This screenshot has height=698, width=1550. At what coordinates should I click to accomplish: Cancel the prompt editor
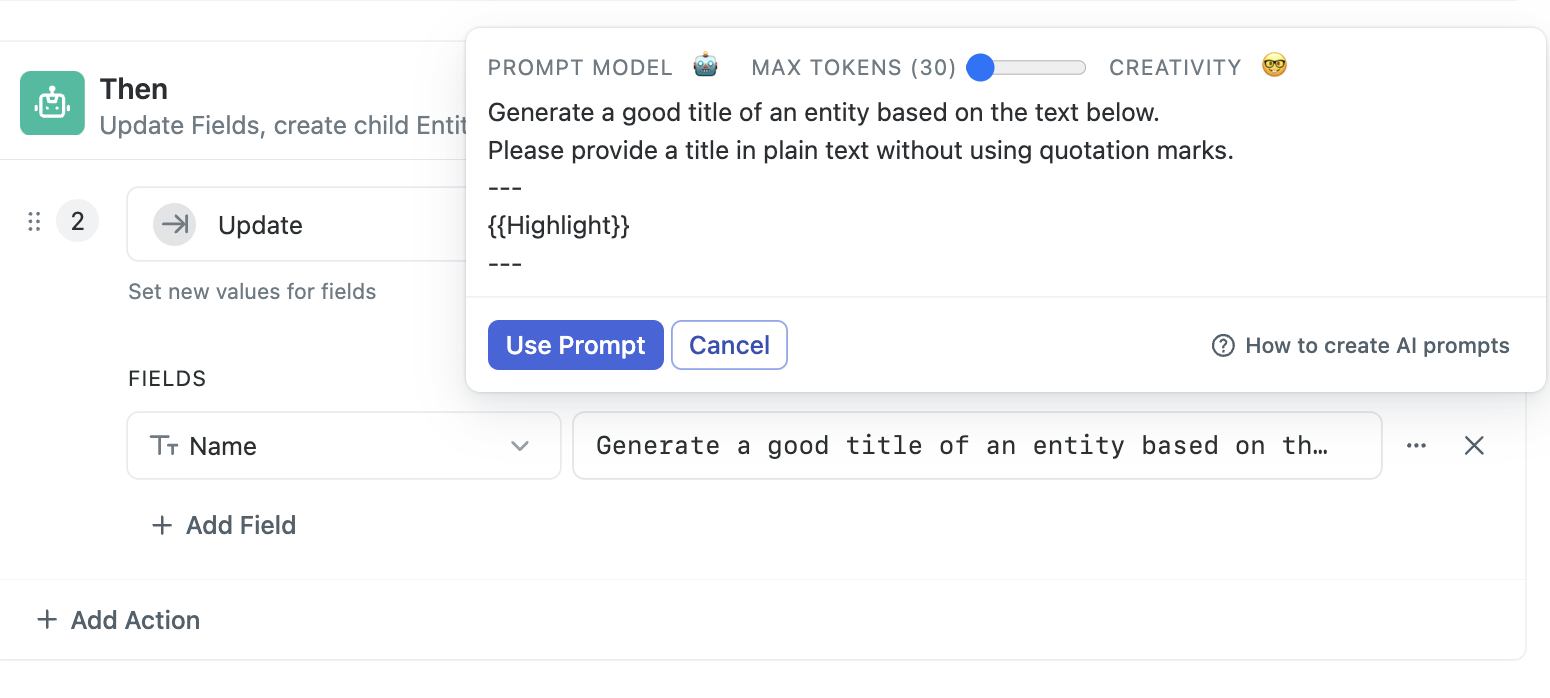729,345
